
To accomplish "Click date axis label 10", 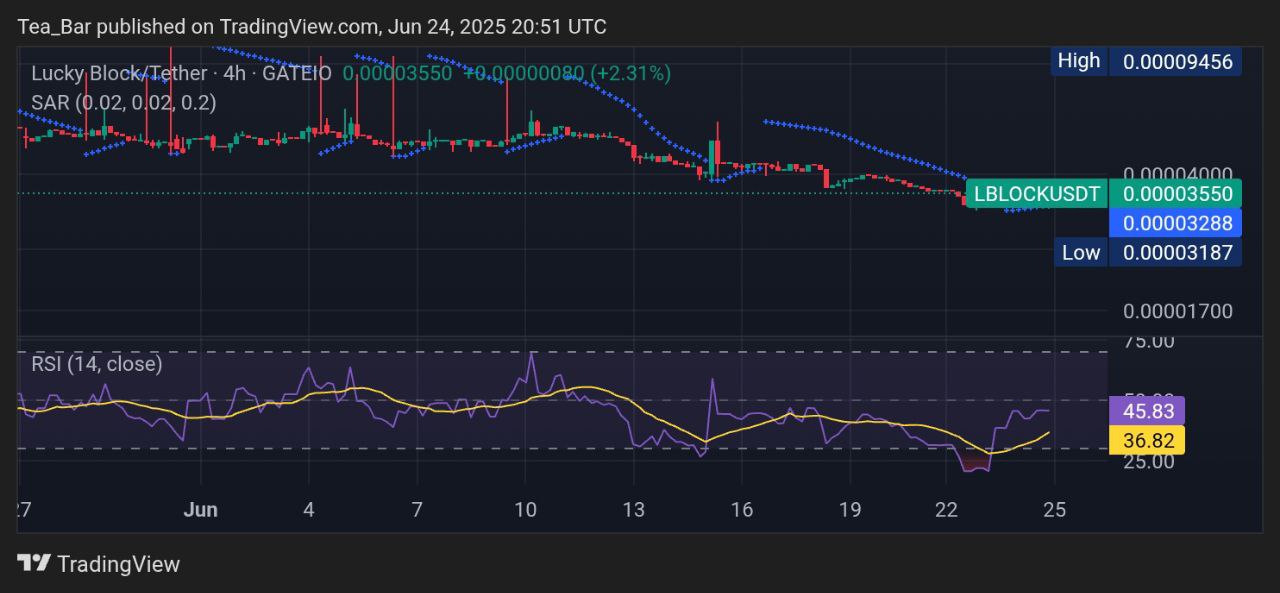I will (525, 510).
